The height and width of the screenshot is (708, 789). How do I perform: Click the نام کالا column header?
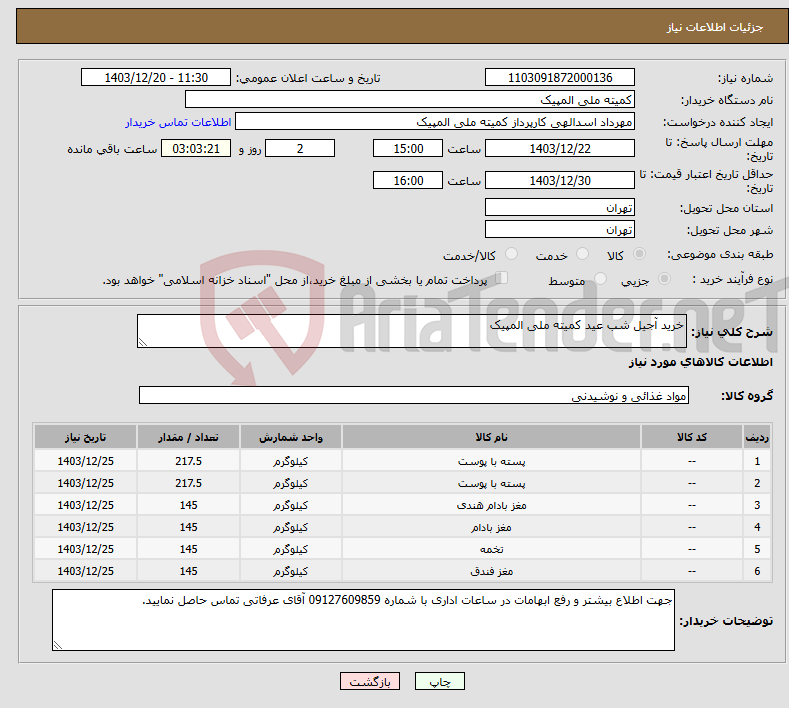(x=491, y=437)
